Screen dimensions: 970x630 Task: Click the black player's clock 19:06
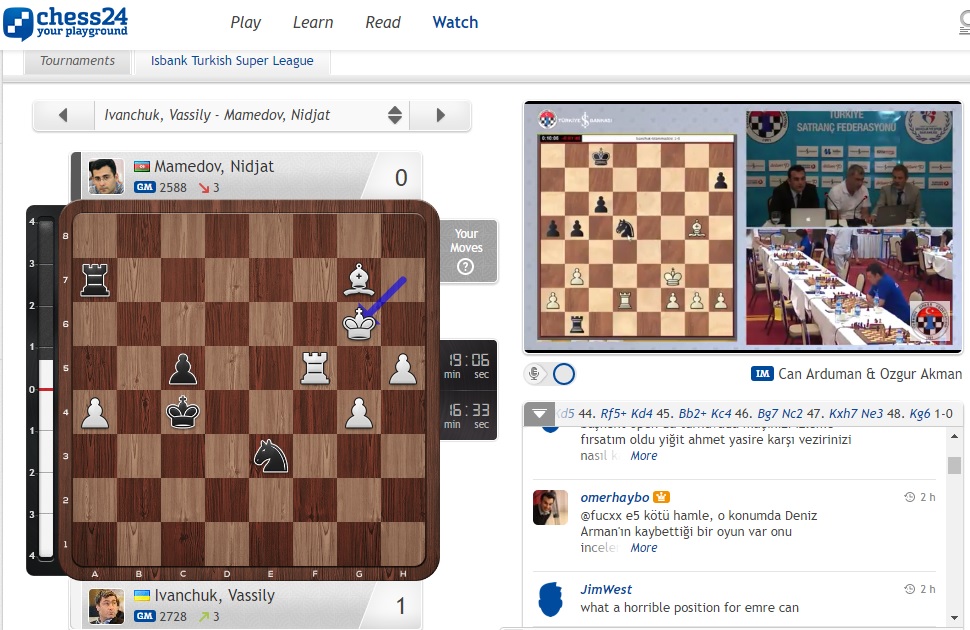tap(468, 366)
